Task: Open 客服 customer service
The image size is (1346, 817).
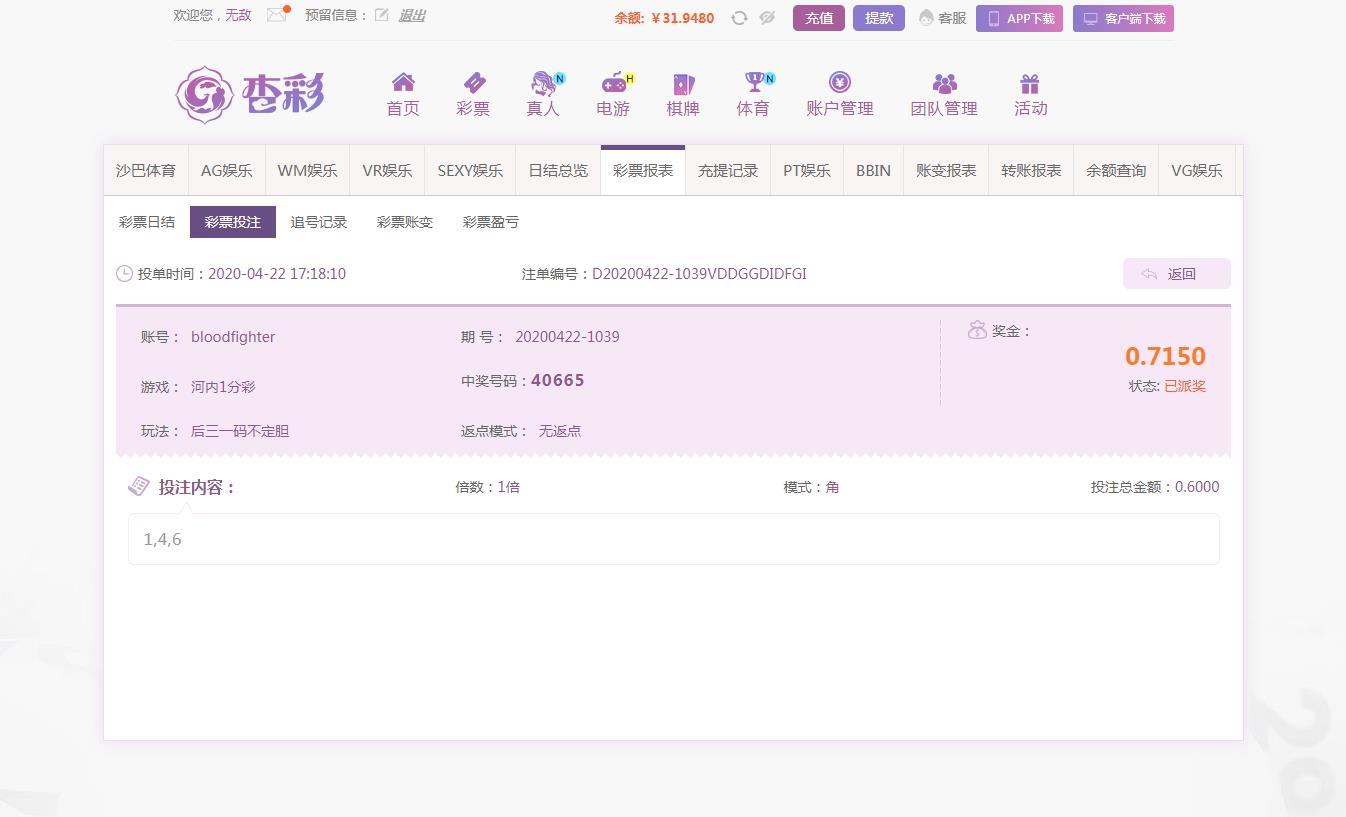Action: click(x=943, y=18)
